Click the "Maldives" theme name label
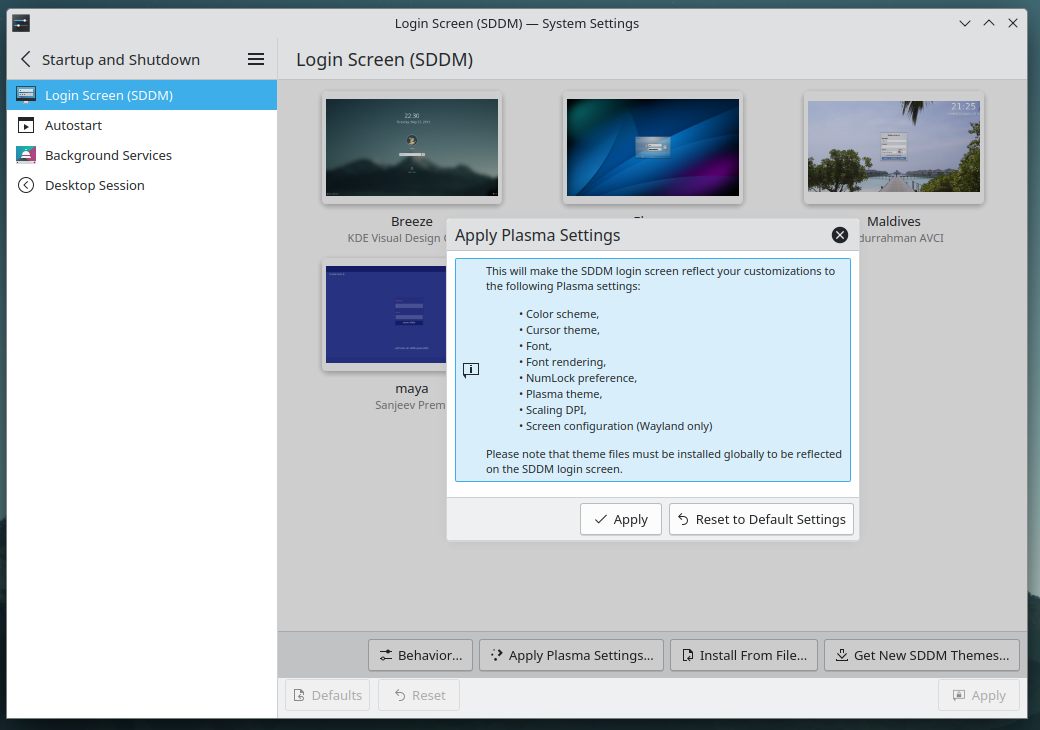Image resolution: width=1040 pixels, height=730 pixels. [x=893, y=221]
